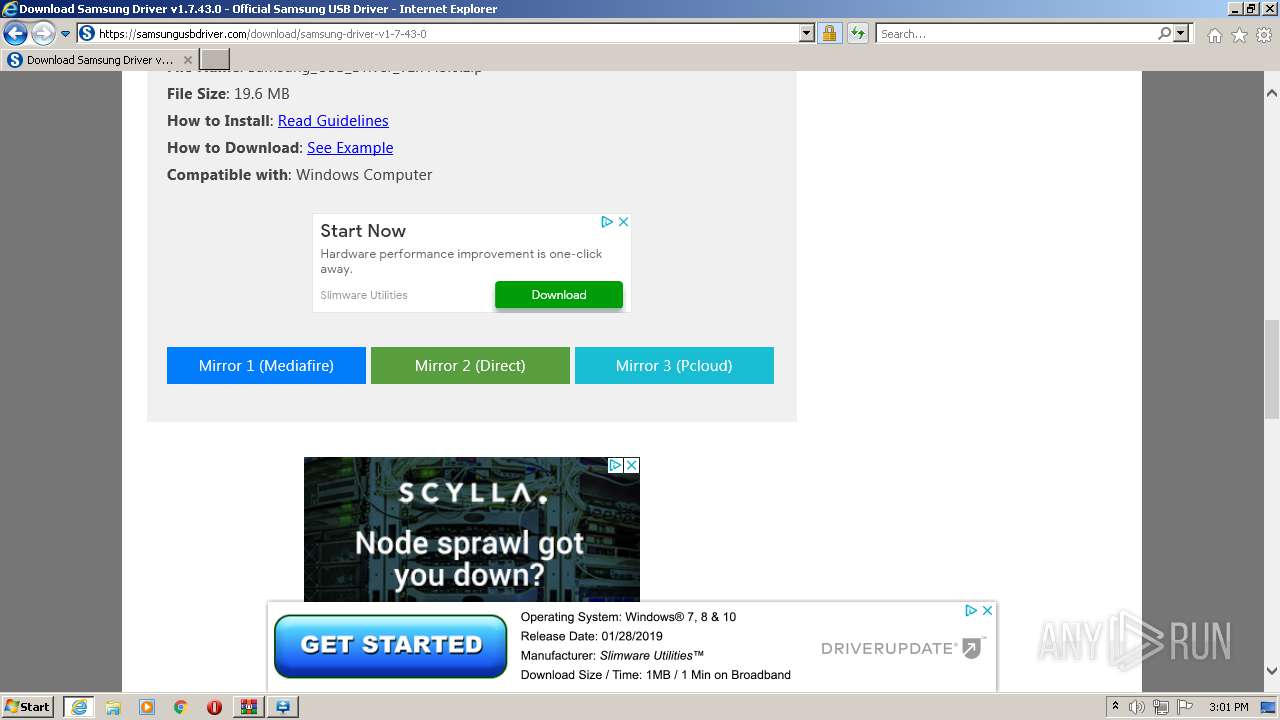The image size is (1280, 720).
Task: Open Google Chrome taskbar icon
Action: pyautogui.click(x=181, y=707)
